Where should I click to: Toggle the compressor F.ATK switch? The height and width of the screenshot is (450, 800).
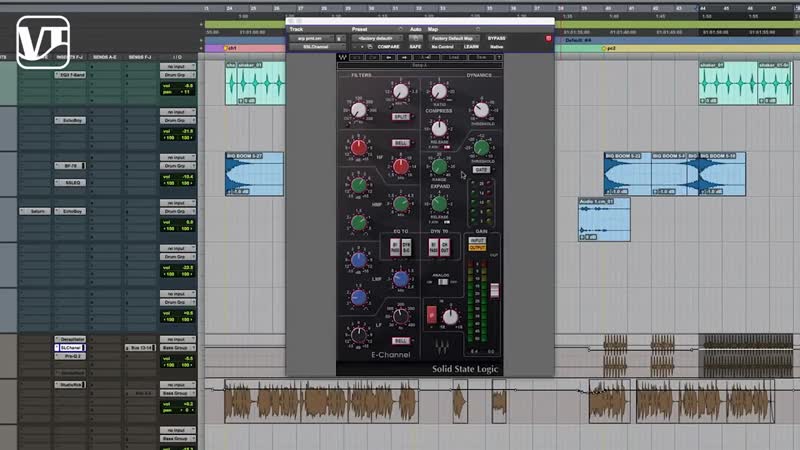446,147
